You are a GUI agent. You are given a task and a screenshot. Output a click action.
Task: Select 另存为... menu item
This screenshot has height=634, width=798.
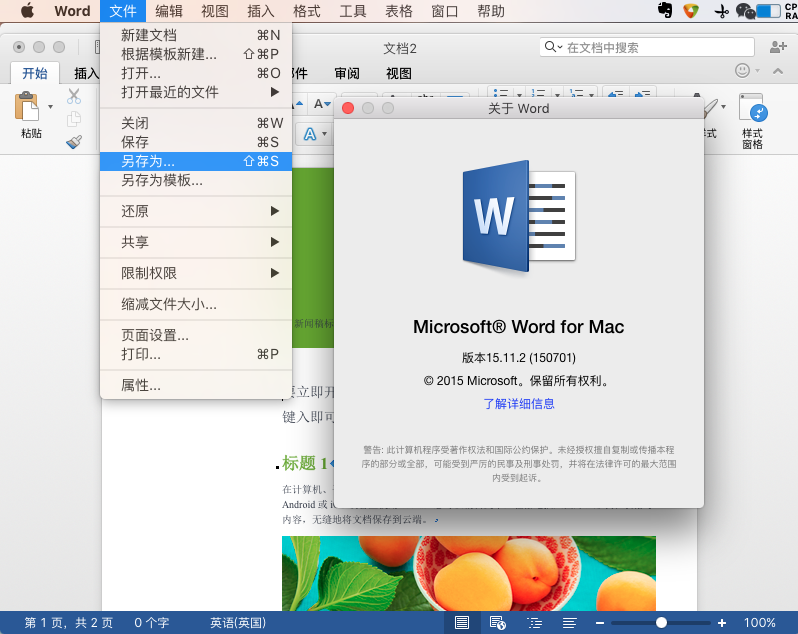click(x=196, y=161)
